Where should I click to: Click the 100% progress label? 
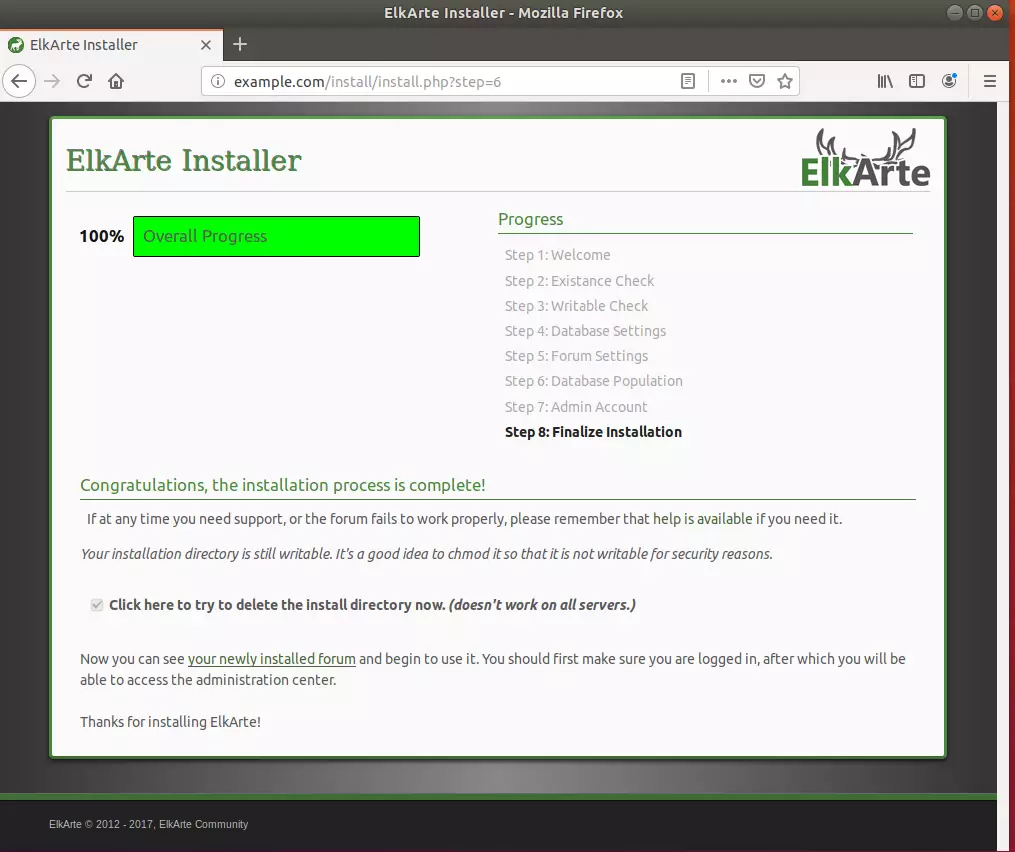pos(102,236)
